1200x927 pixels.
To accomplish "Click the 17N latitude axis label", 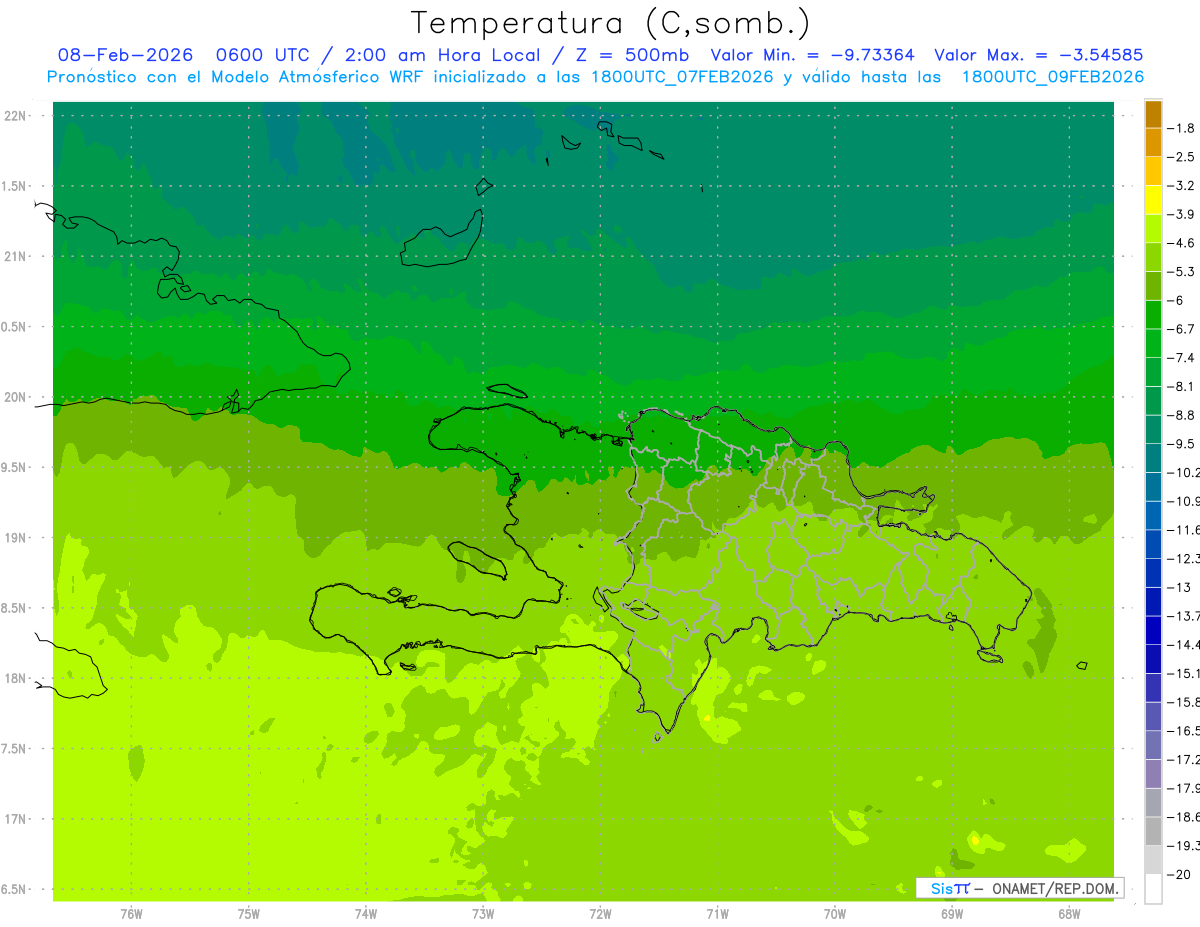I will pyautogui.click(x=15, y=819).
